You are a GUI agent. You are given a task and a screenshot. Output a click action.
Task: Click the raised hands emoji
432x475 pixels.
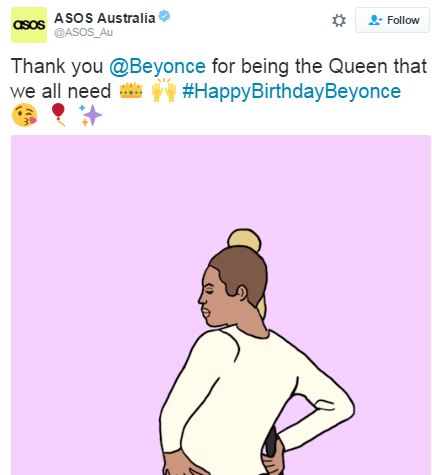(x=164, y=90)
